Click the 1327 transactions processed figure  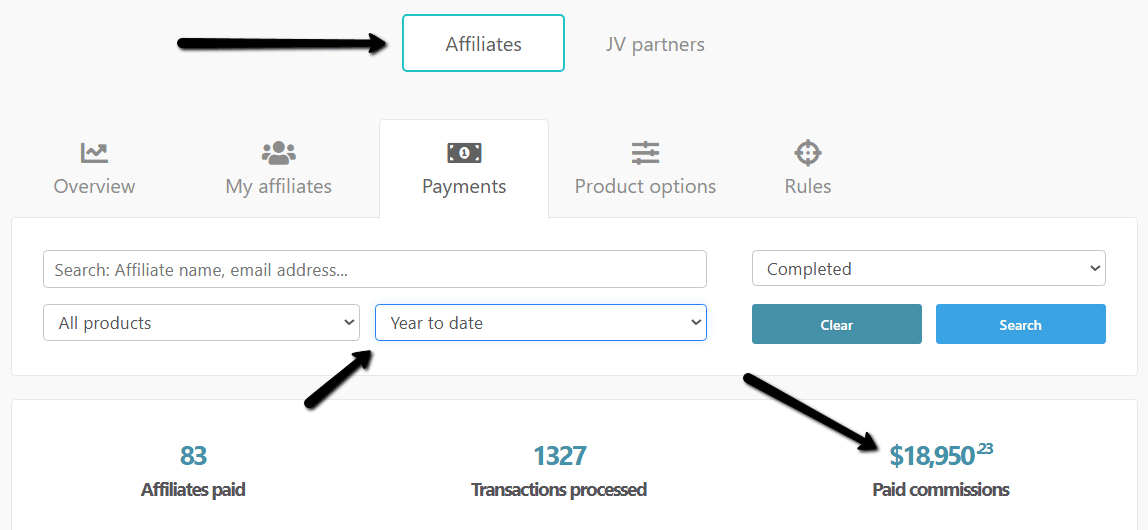[559, 455]
